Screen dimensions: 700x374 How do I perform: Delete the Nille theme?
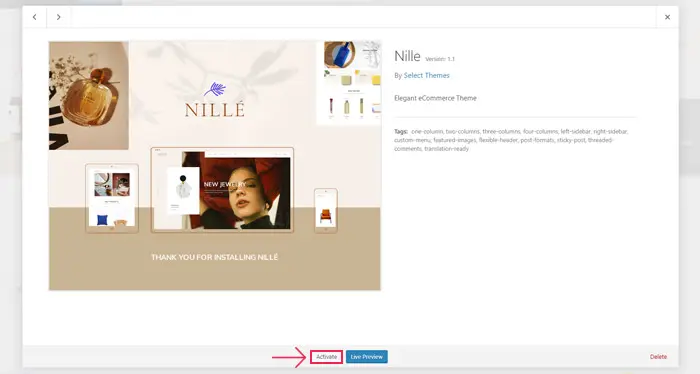pos(658,357)
